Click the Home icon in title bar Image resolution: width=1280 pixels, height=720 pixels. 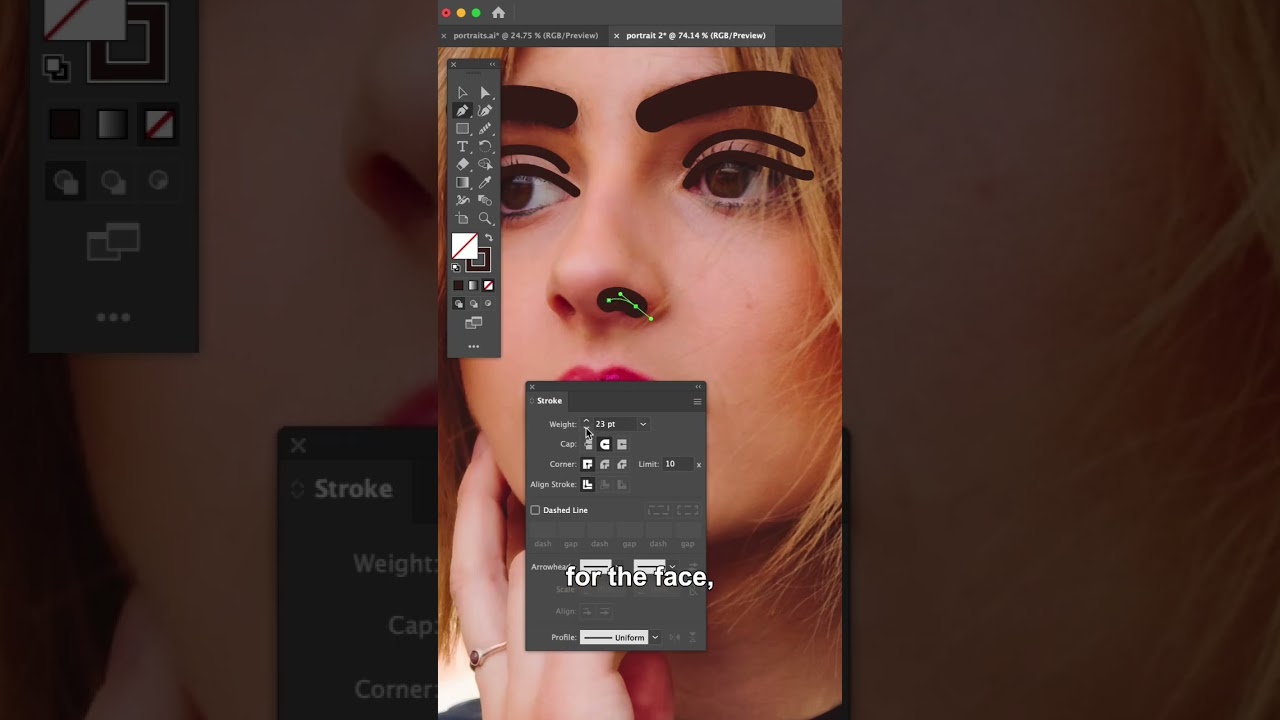(x=498, y=13)
